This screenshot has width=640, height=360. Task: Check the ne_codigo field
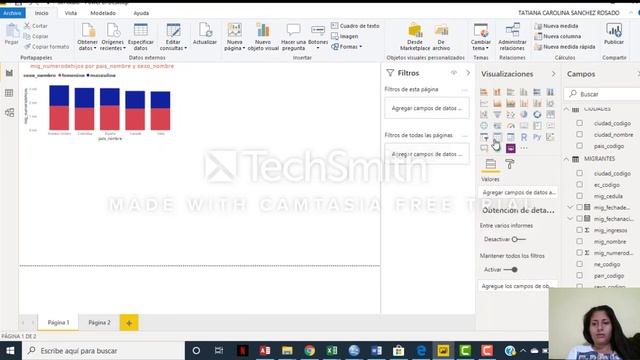[580, 264]
